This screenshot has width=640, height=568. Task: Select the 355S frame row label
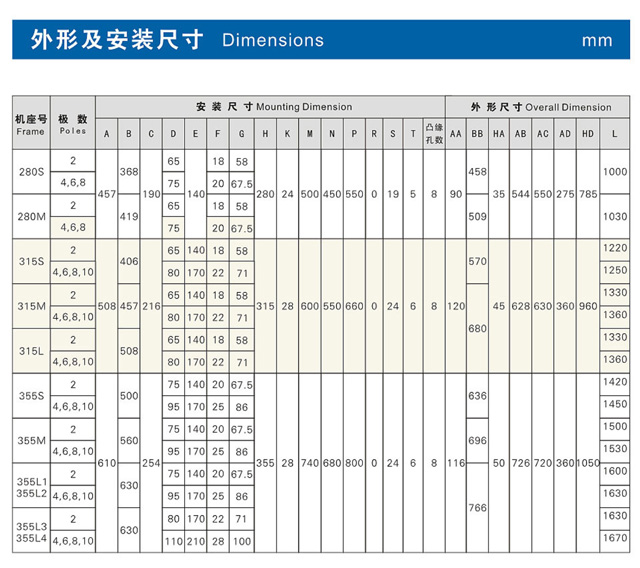30,395
